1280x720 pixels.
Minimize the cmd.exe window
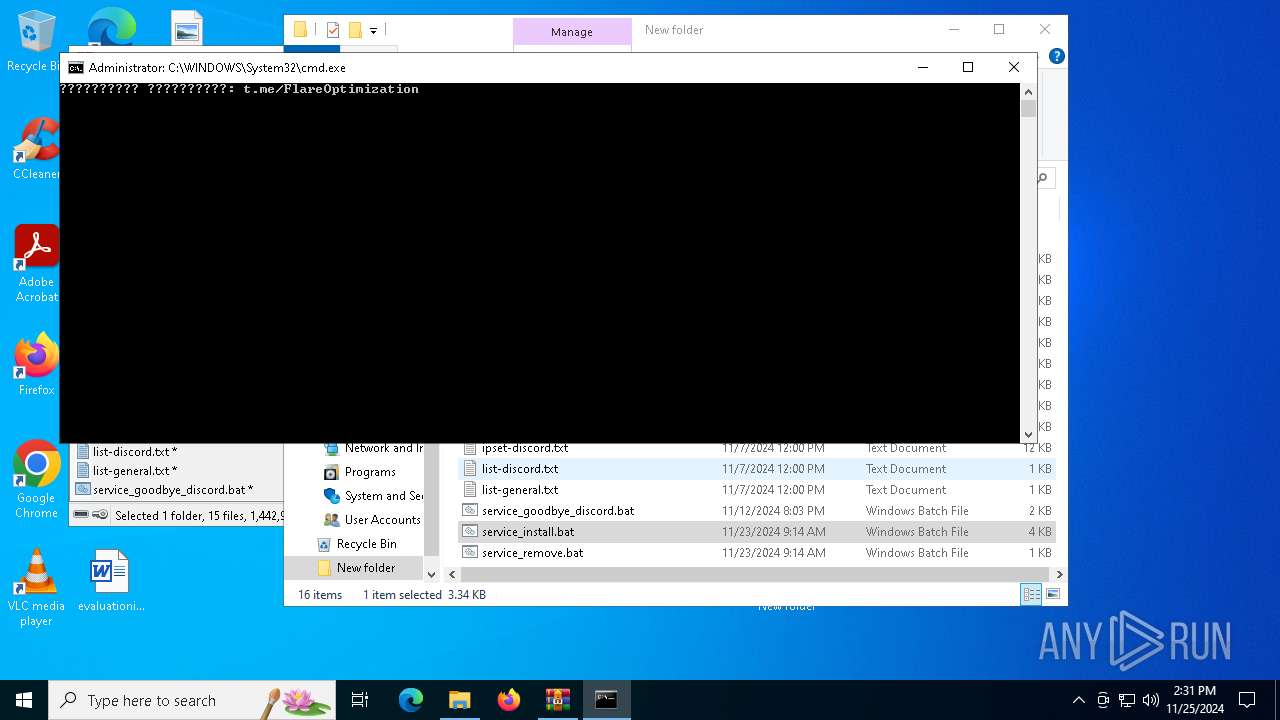click(x=922, y=67)
